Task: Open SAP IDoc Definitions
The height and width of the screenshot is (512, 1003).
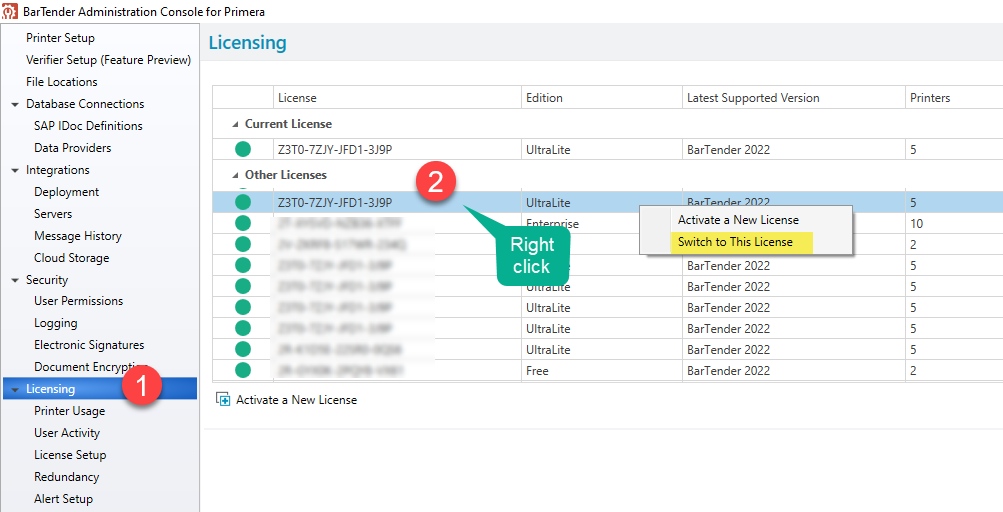Action: tap(88, 125)
